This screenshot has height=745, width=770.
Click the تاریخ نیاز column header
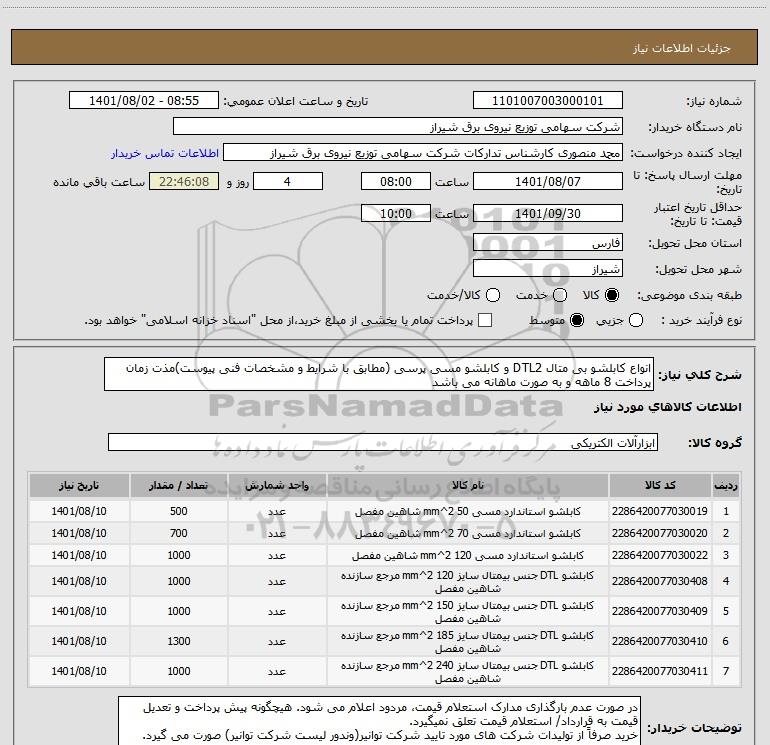pyautogui.click(x=79, y=486)
